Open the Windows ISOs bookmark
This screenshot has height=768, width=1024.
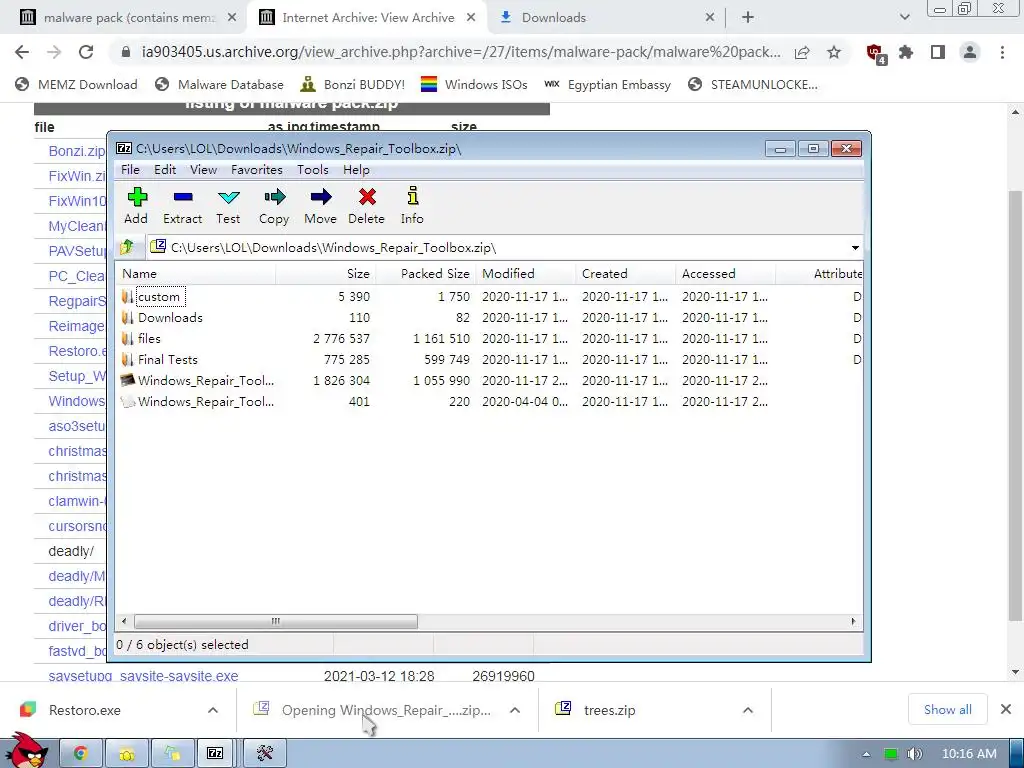coord(474,84)
